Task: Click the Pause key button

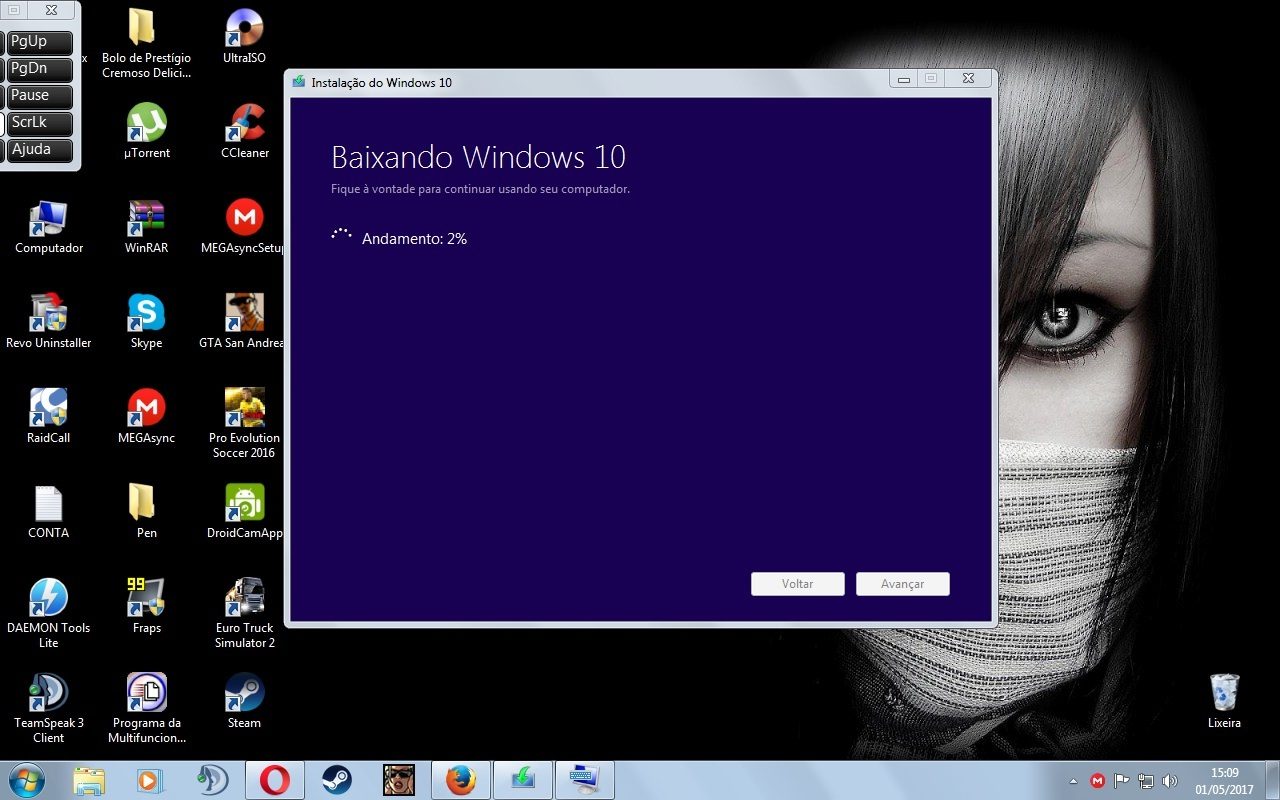Action: point(41,97)
